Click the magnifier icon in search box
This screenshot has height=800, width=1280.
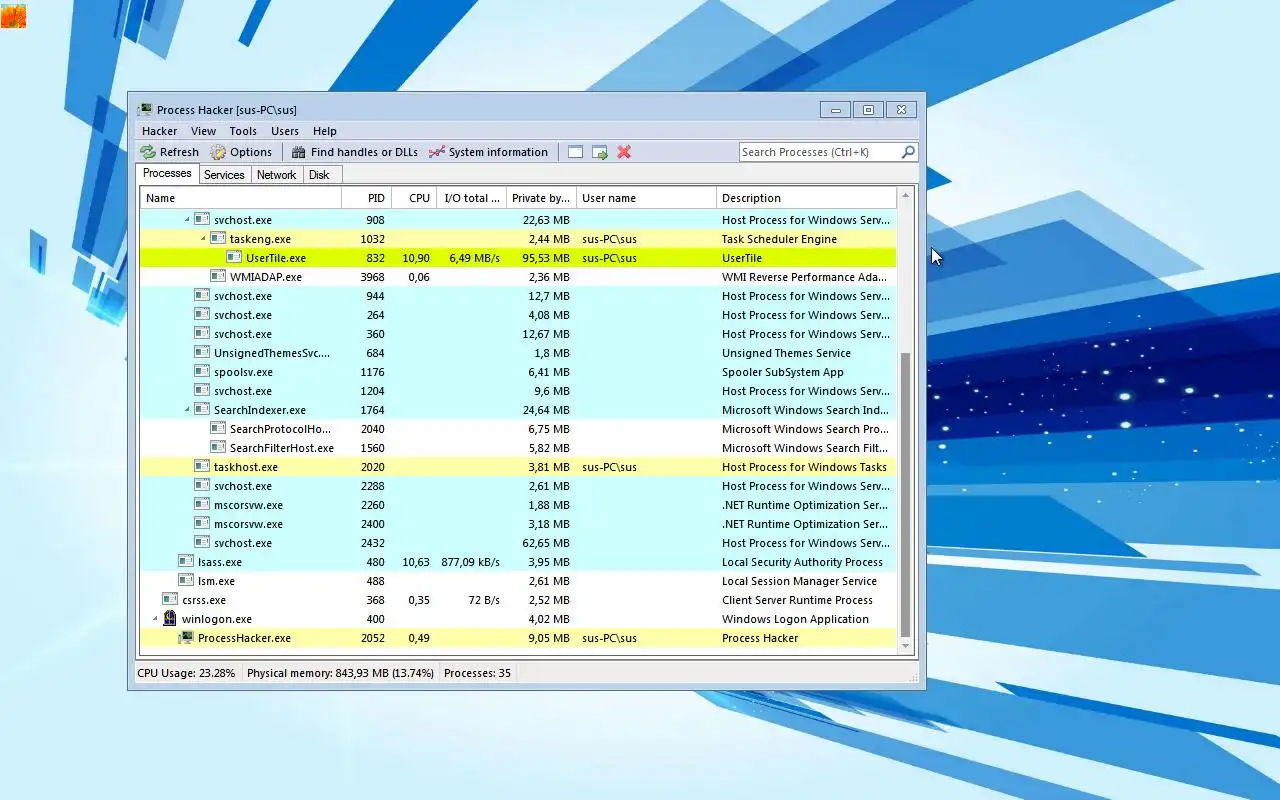pos(907,152)
